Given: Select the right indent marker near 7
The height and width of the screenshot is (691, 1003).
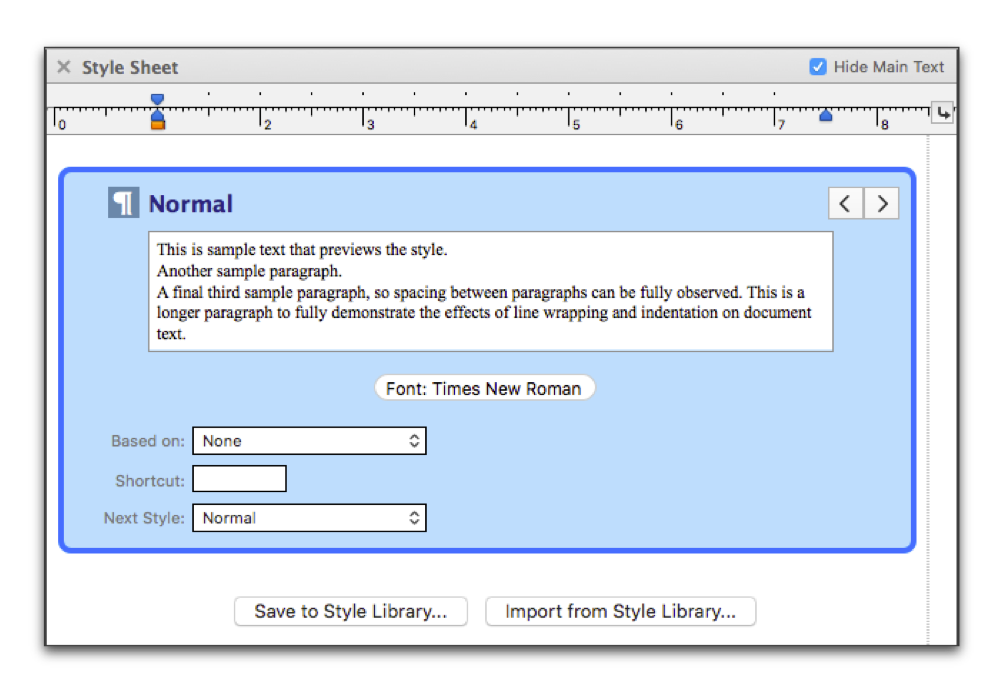Looking at the screenshot, I should (x=826, y=115).
